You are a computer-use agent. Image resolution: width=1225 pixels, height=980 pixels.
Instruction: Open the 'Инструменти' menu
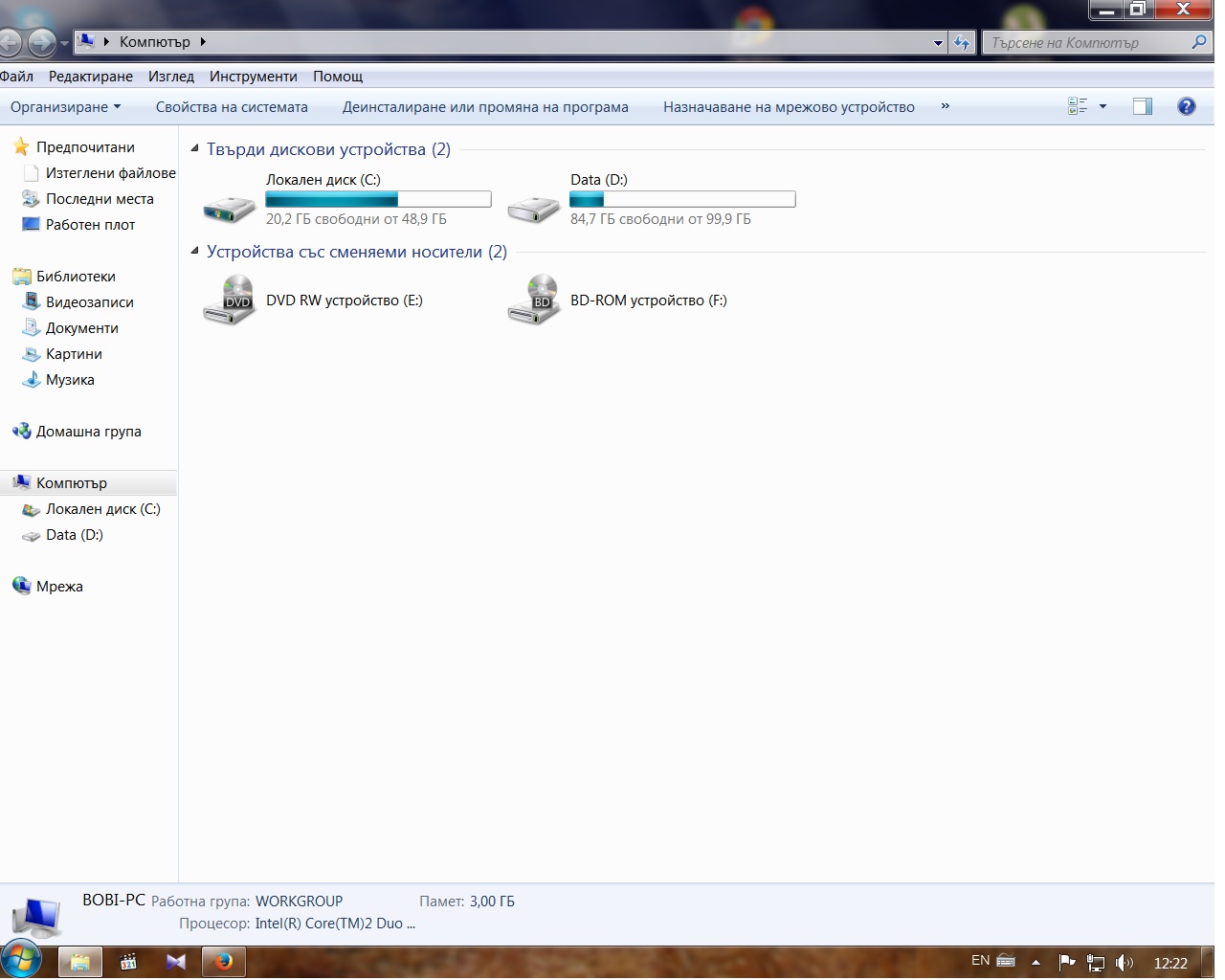(x=253, y=77)
